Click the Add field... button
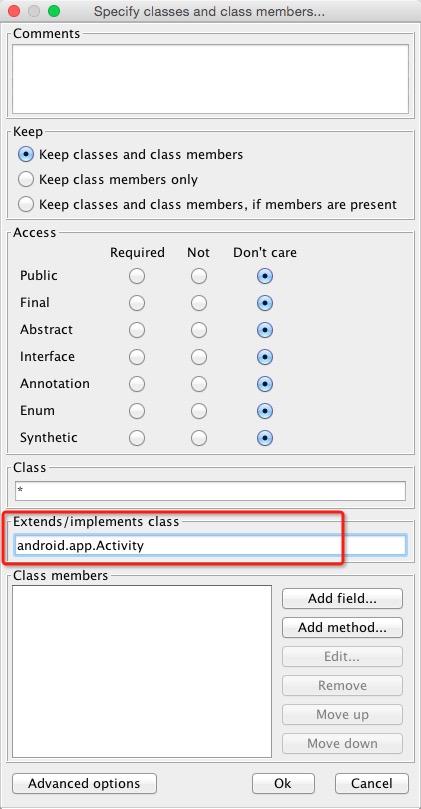 [x=342, y=598]
